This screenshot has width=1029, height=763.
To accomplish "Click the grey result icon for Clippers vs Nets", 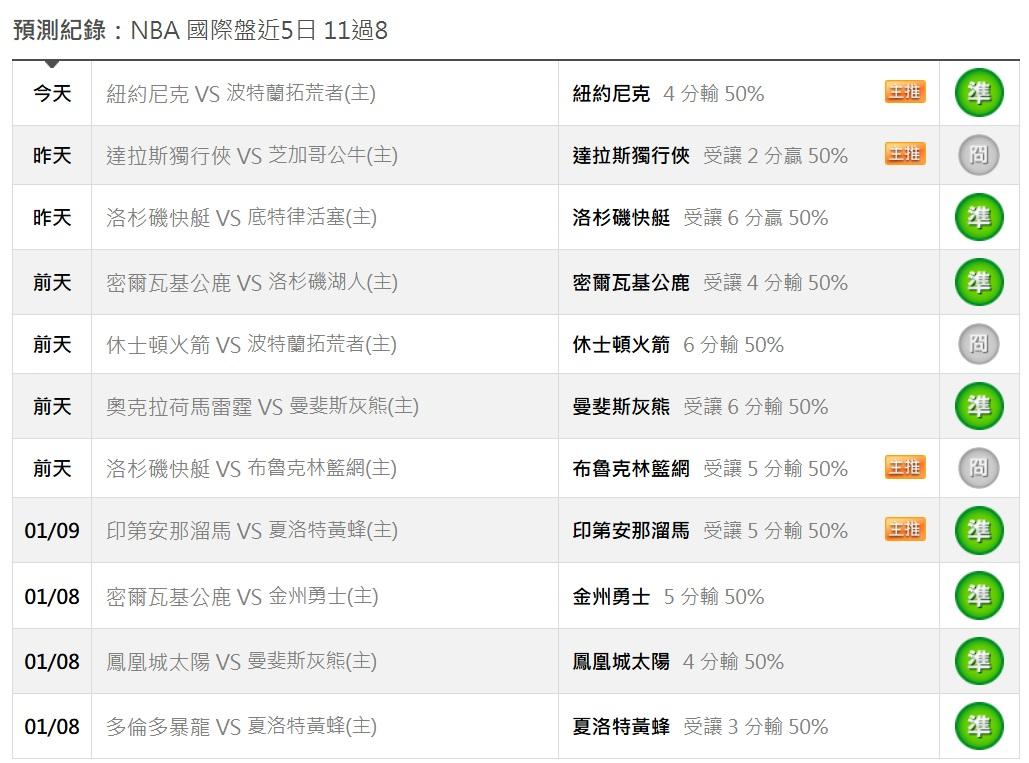I will pyautogui.click(x=979, y=468).
